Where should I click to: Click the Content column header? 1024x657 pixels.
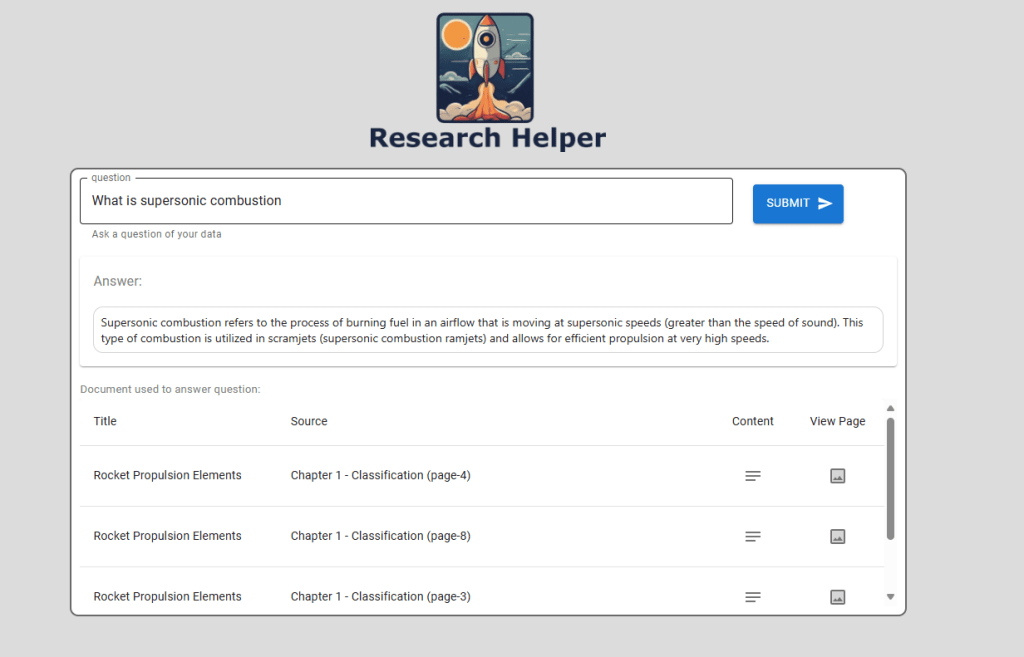point(752,421)
